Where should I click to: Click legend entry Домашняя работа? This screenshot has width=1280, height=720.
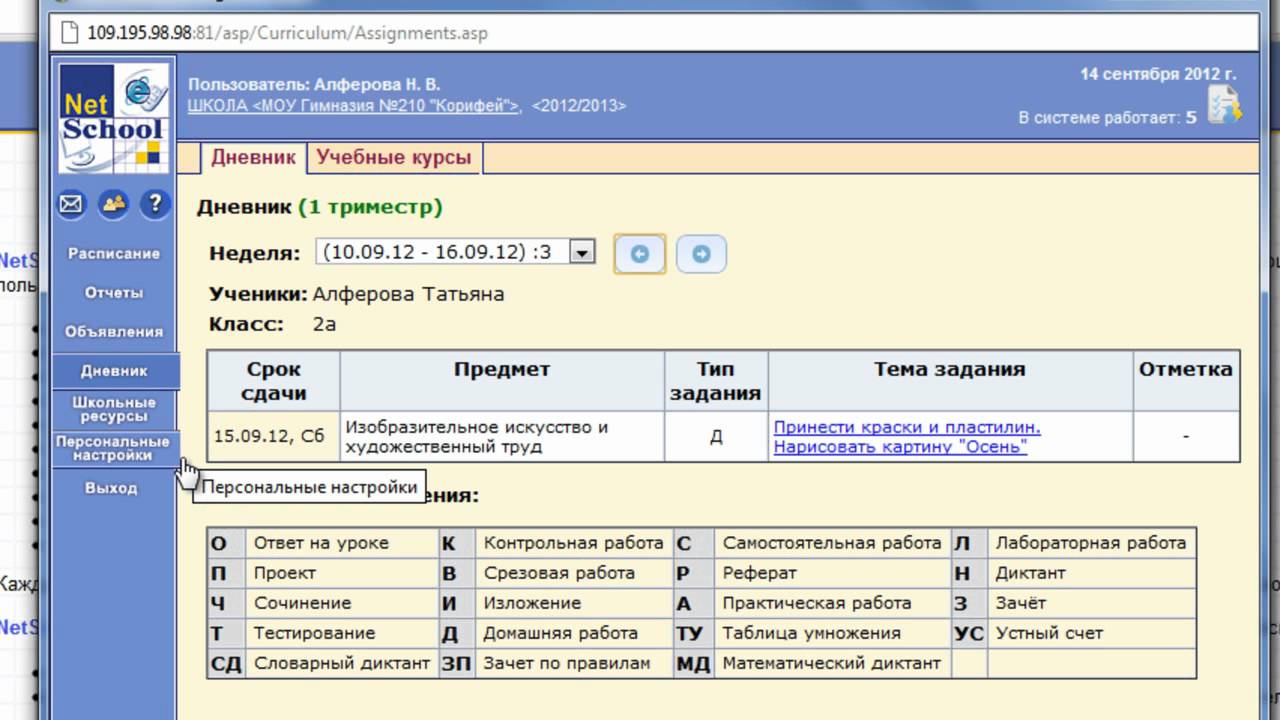(x=560, y=633)
